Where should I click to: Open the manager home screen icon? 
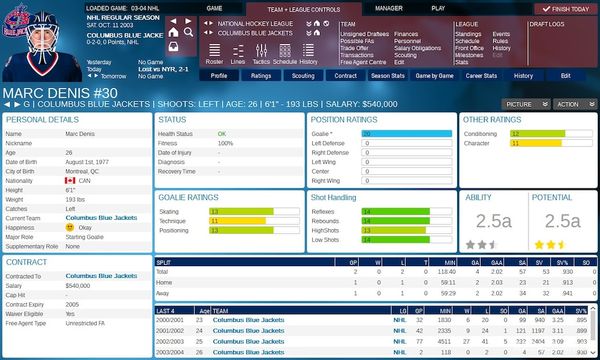[x=173, y=32]
